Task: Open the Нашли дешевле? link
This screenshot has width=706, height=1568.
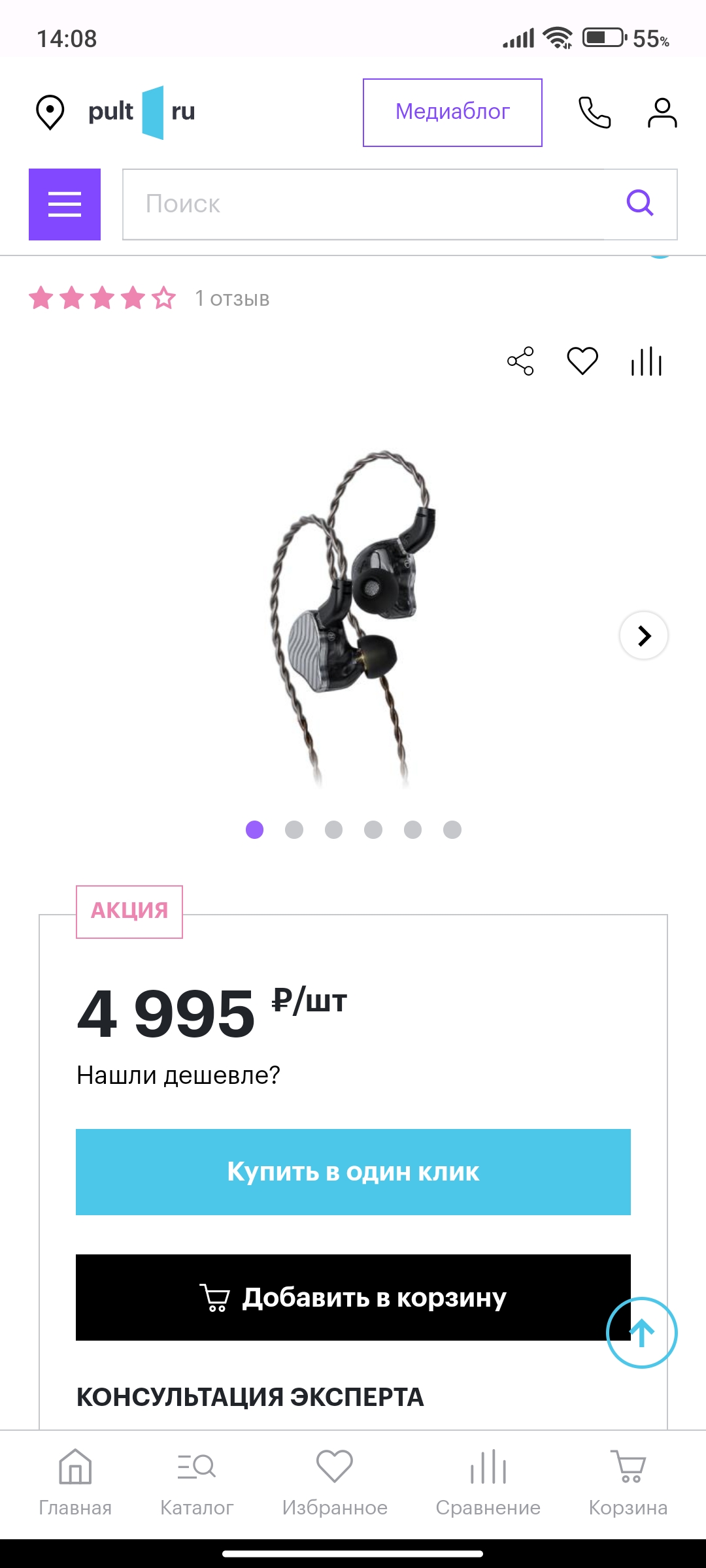Action: pyautogui.click(x=178, y=1075)
